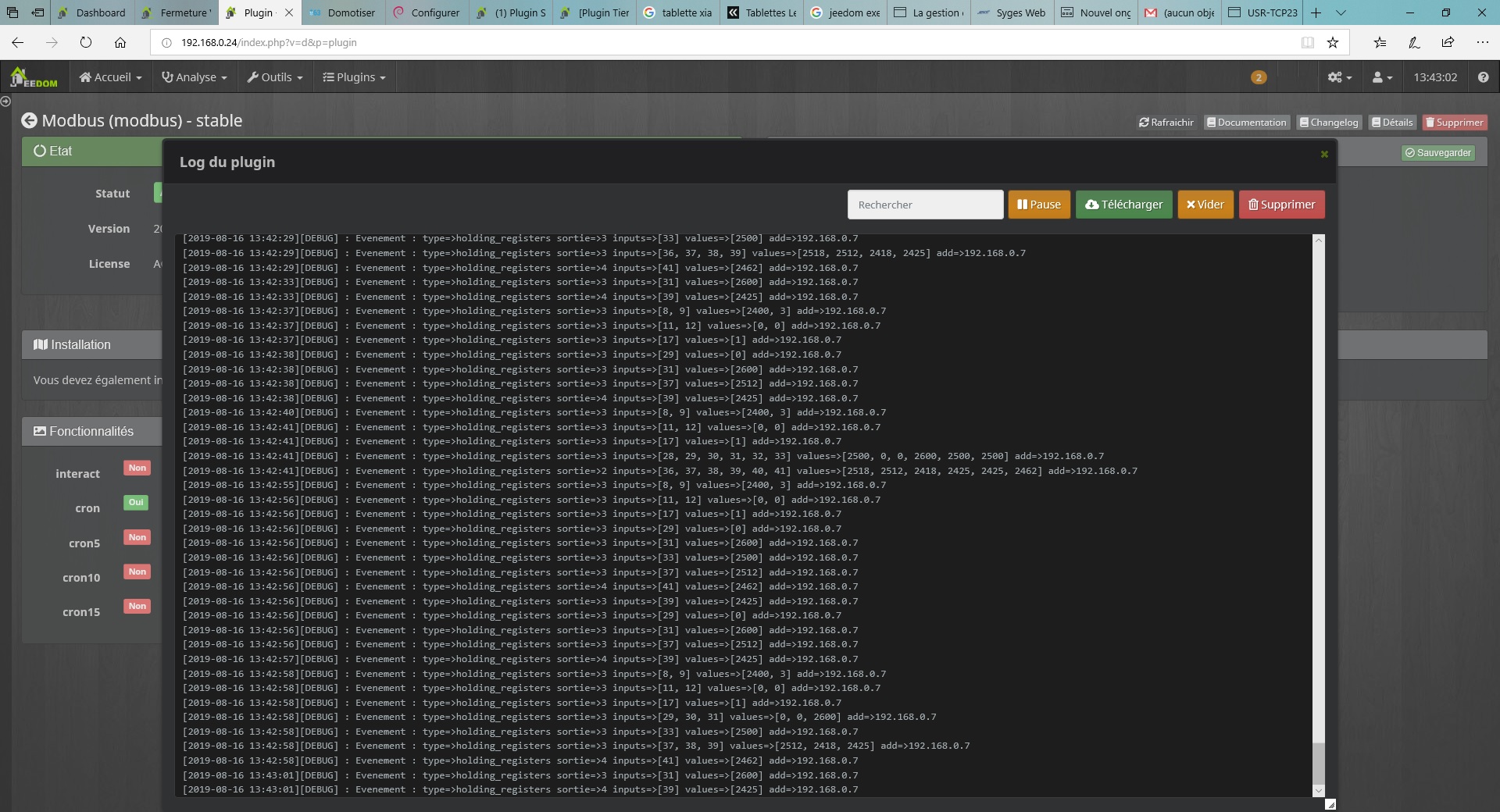Viewport: 1500px width, 812px height.
Task: Open the reading view book icon
Action: pos(1308,43)
